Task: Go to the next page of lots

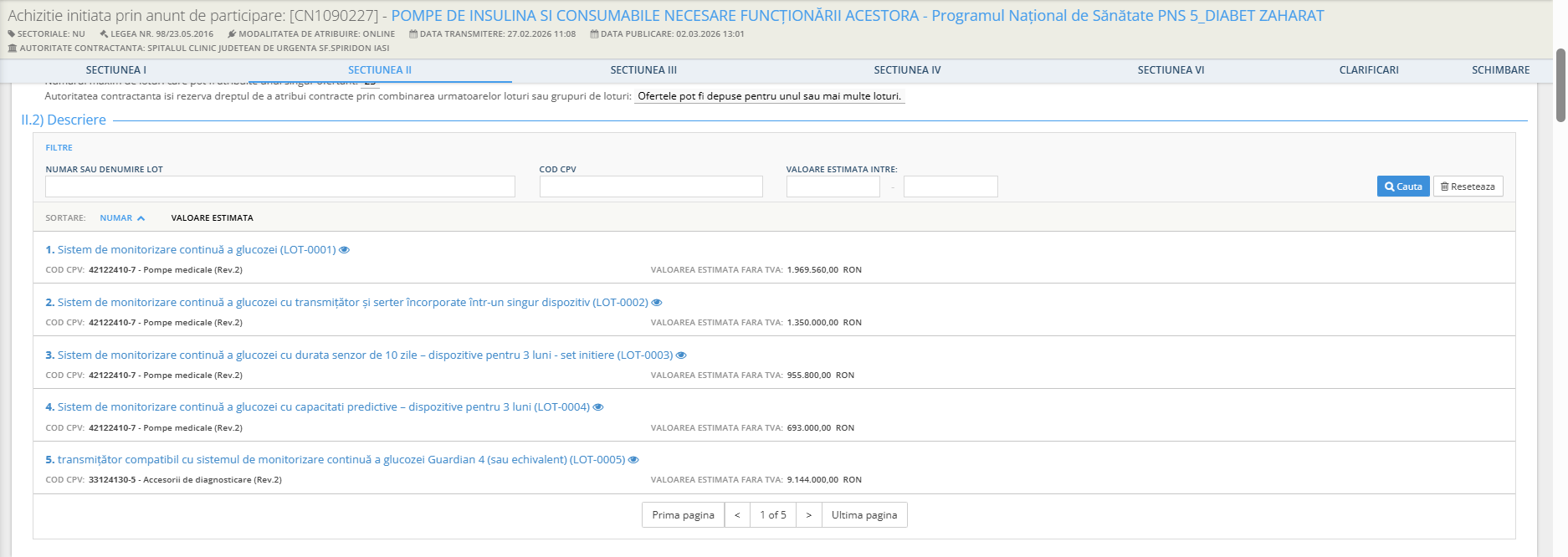Action: pyautogui.click(x=808, y=515)
